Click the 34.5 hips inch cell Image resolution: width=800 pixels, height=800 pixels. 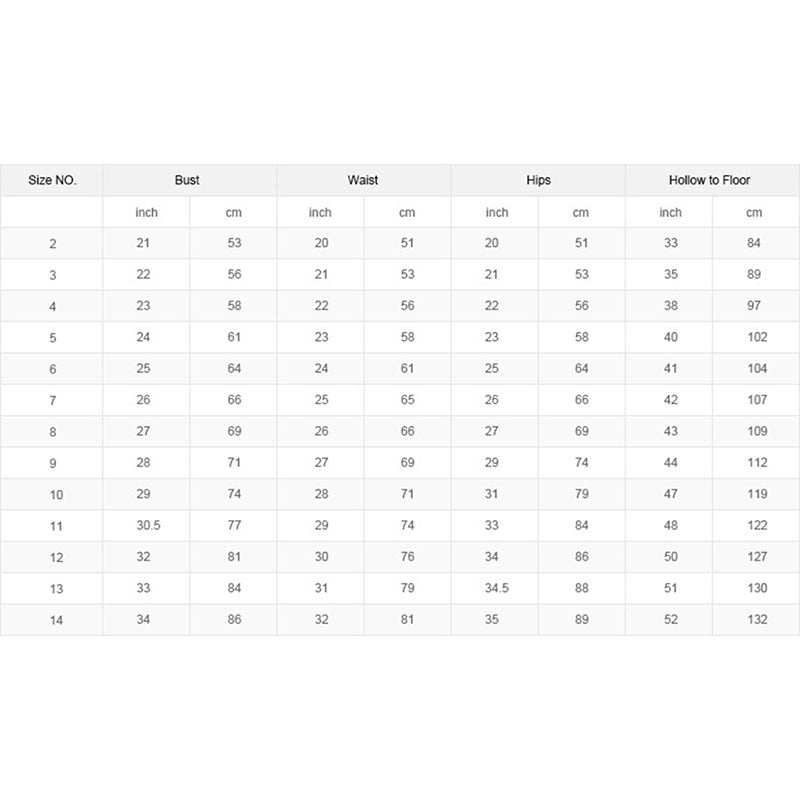[x=497, y=589]
